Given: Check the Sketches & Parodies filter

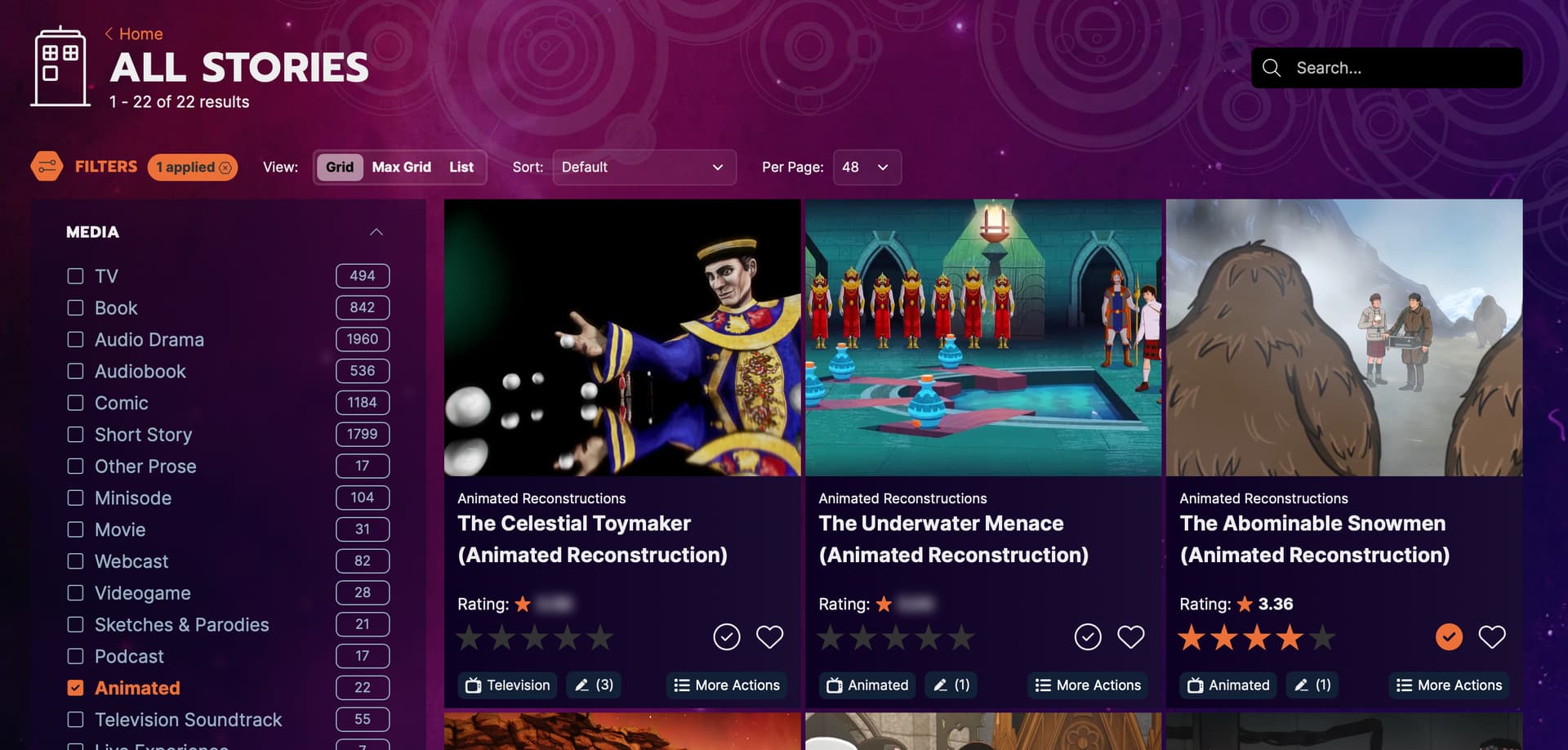Looking at the screenshot, I should [x=75, y=625].
